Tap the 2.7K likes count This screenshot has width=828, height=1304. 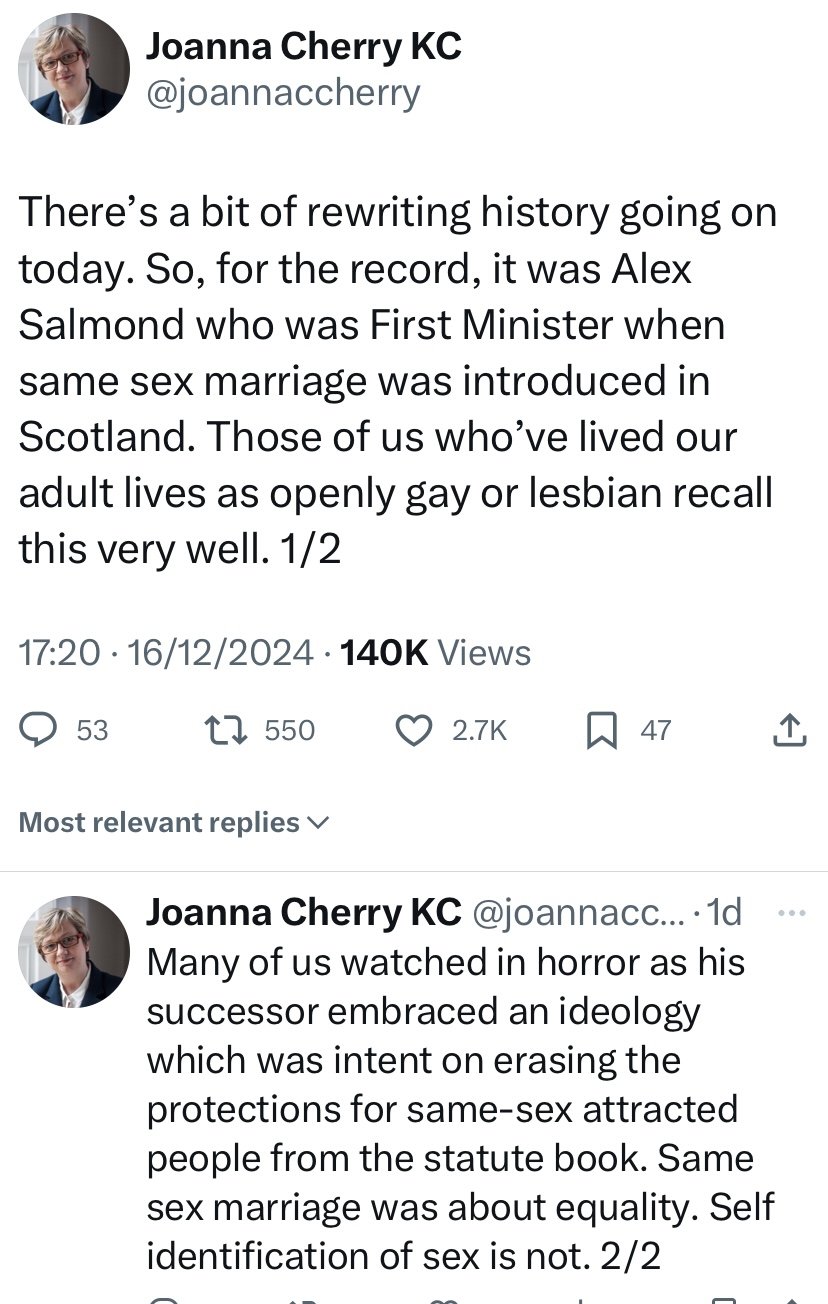coord(480,731)
